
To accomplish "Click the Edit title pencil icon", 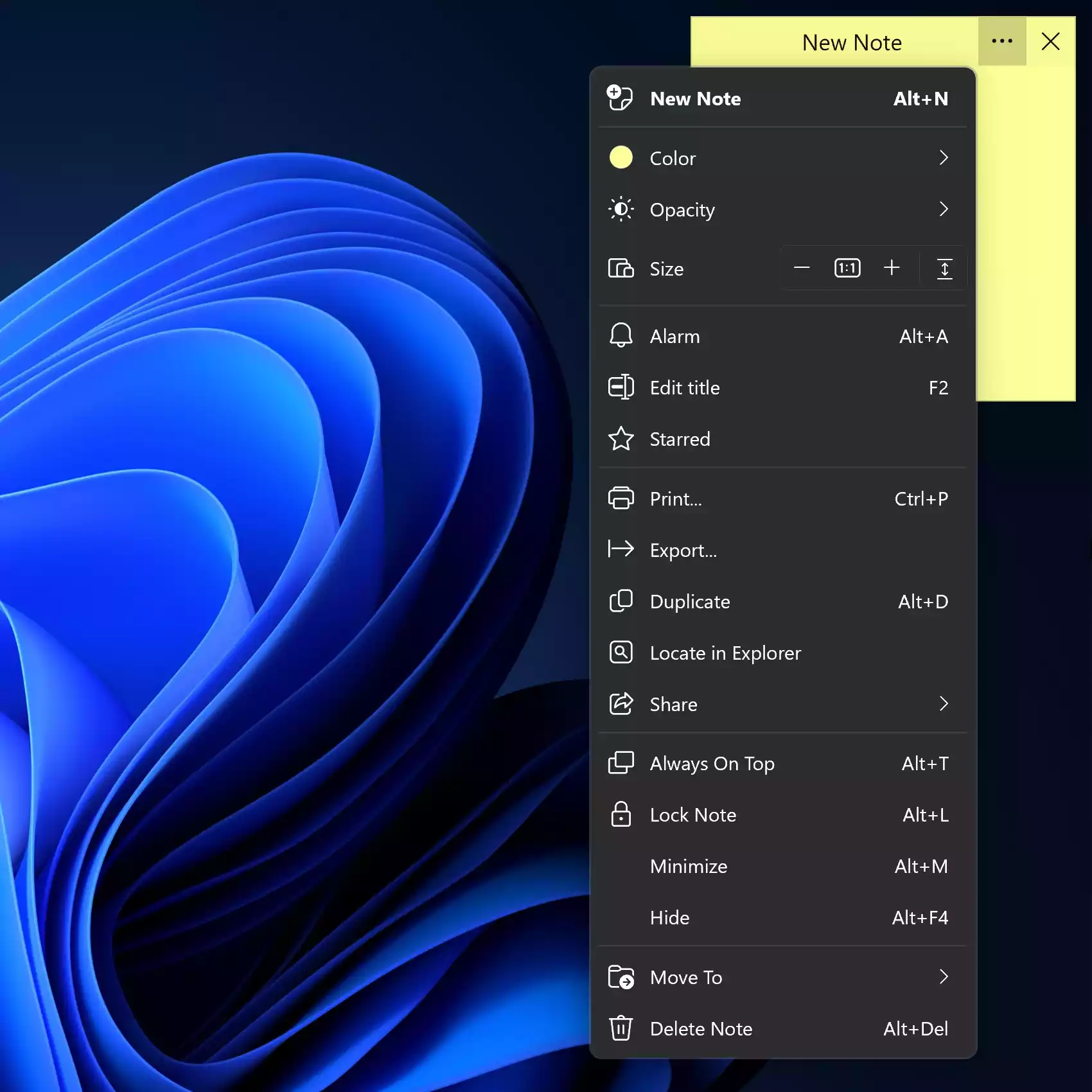I will tap(620, 387).
